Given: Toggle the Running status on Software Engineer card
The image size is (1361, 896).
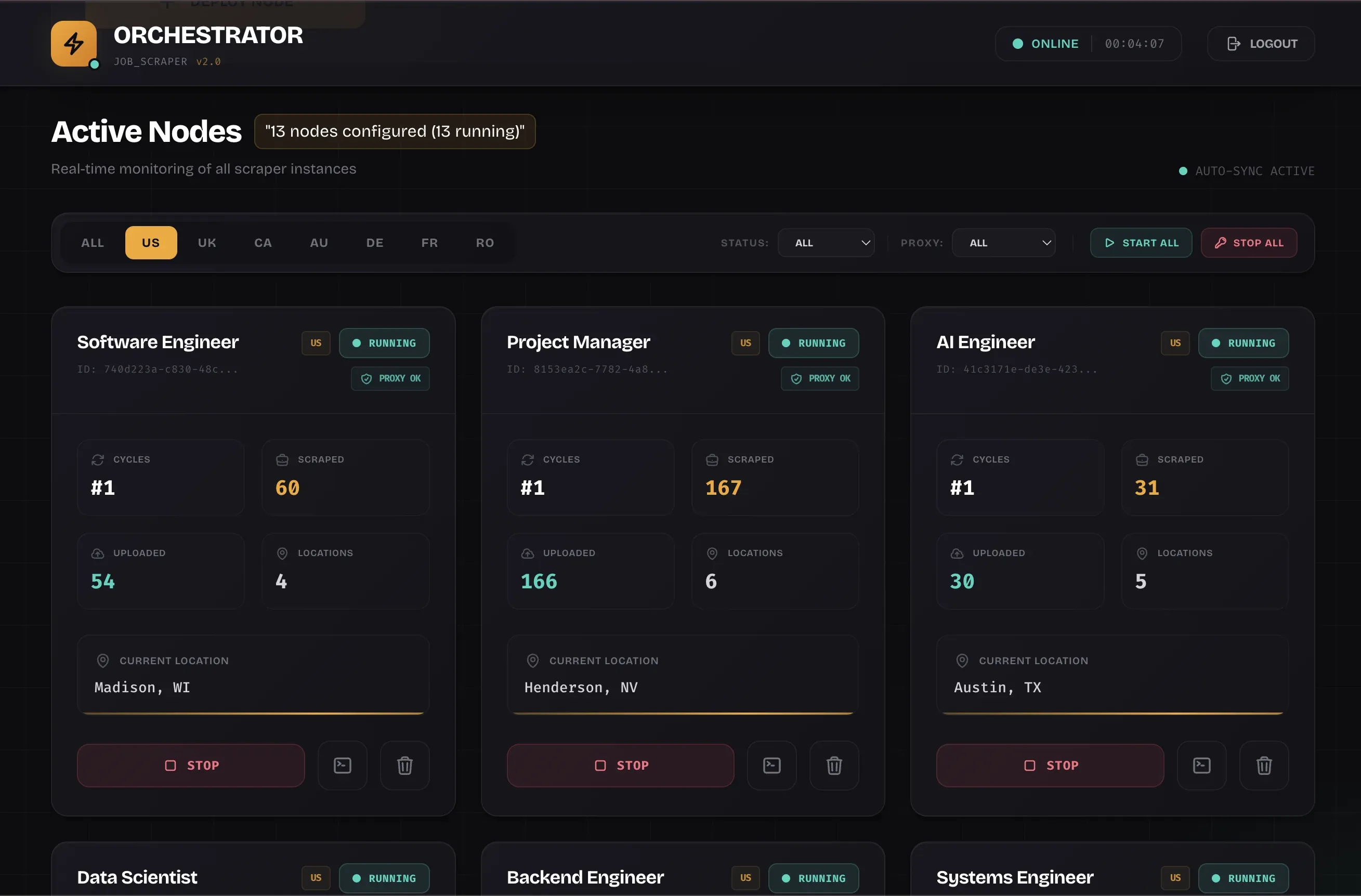Looking at the screenshot, I should click(384, 342).
